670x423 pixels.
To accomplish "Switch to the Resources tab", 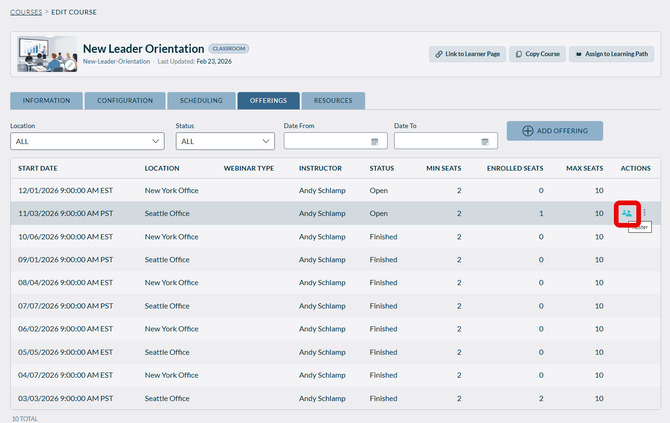I will click(x=333, y=100).
